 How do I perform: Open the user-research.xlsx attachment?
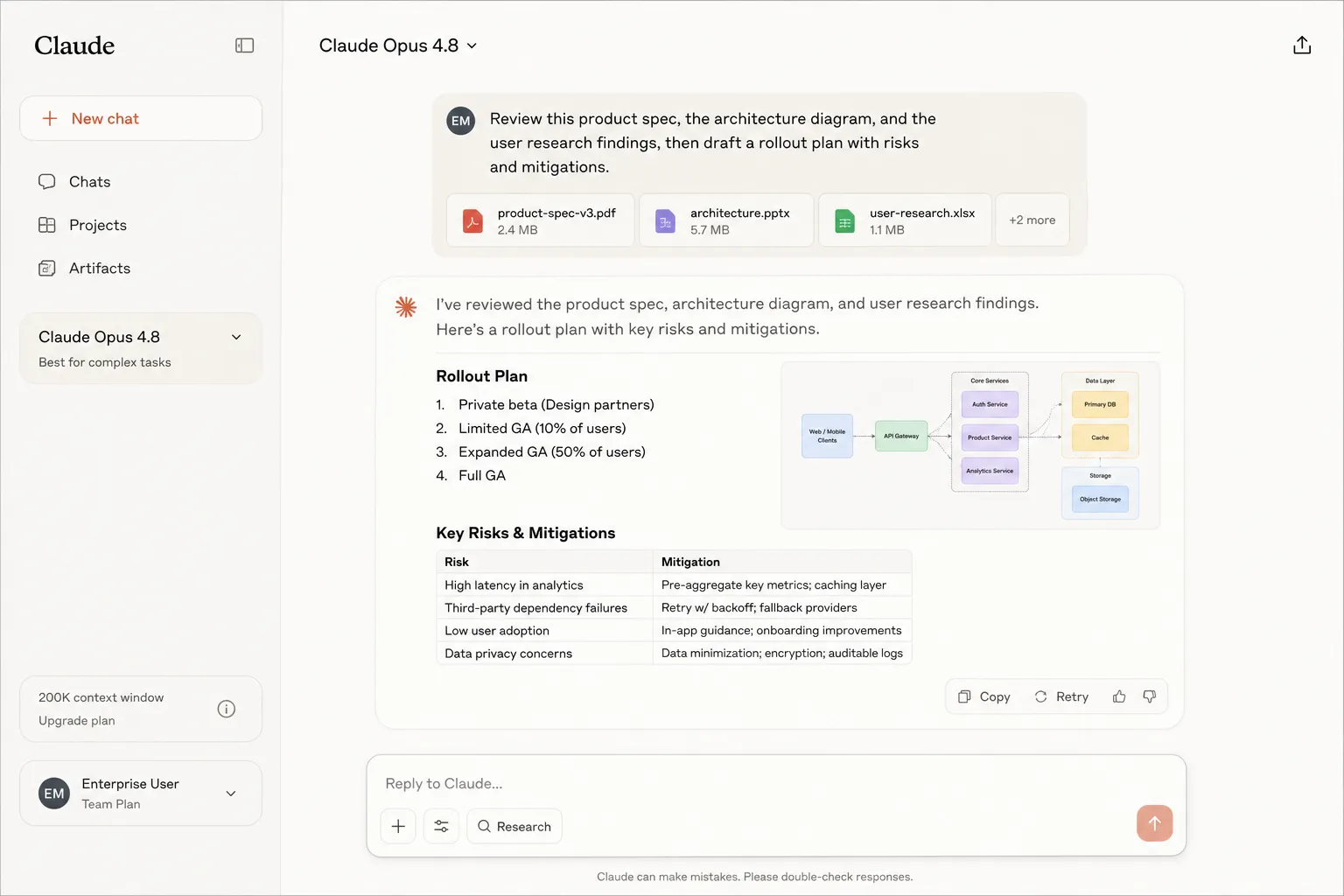pos(905,220)
